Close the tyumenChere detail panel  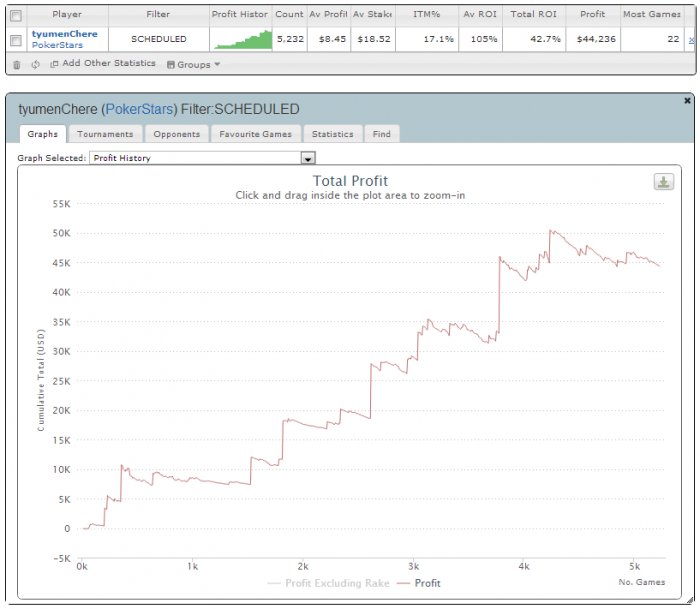point(688,101)
